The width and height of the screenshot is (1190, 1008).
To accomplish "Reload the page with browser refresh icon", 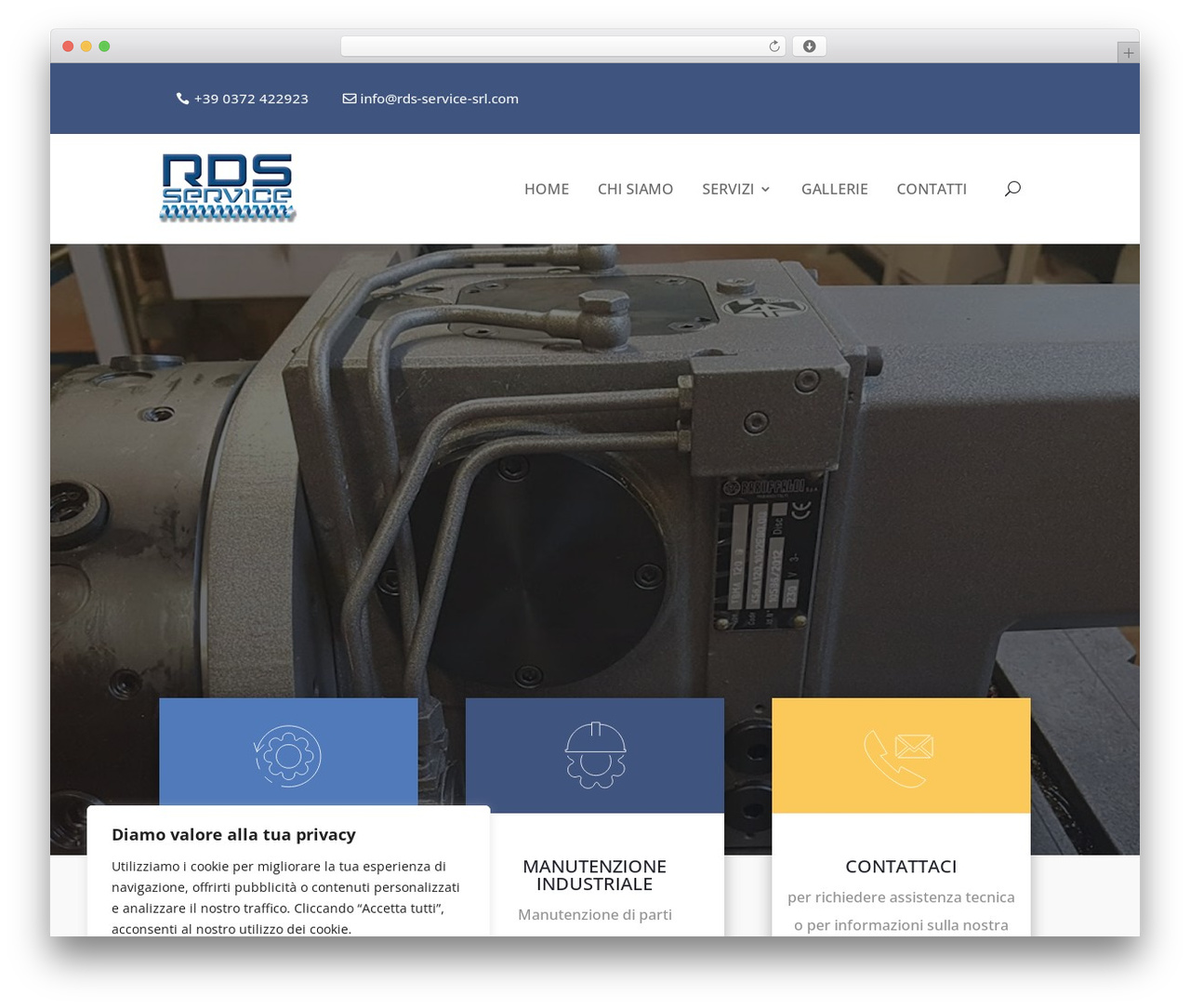I will tap(774, 46).
